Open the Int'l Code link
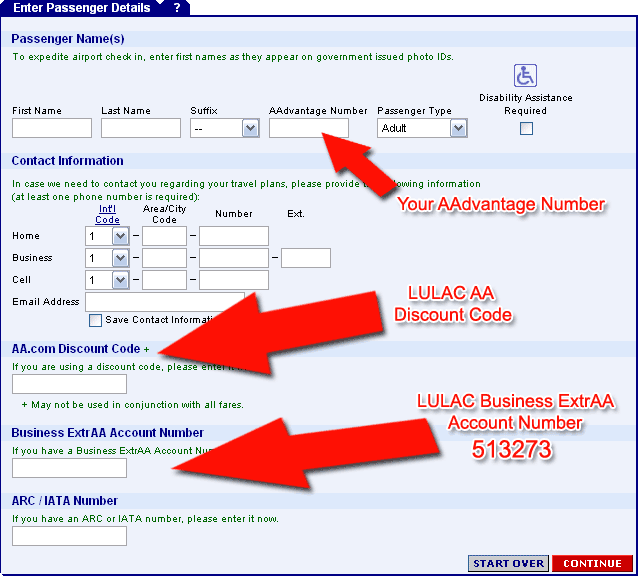Image resolution: width=638 pixels, height=577 pixels. point(107,214)
